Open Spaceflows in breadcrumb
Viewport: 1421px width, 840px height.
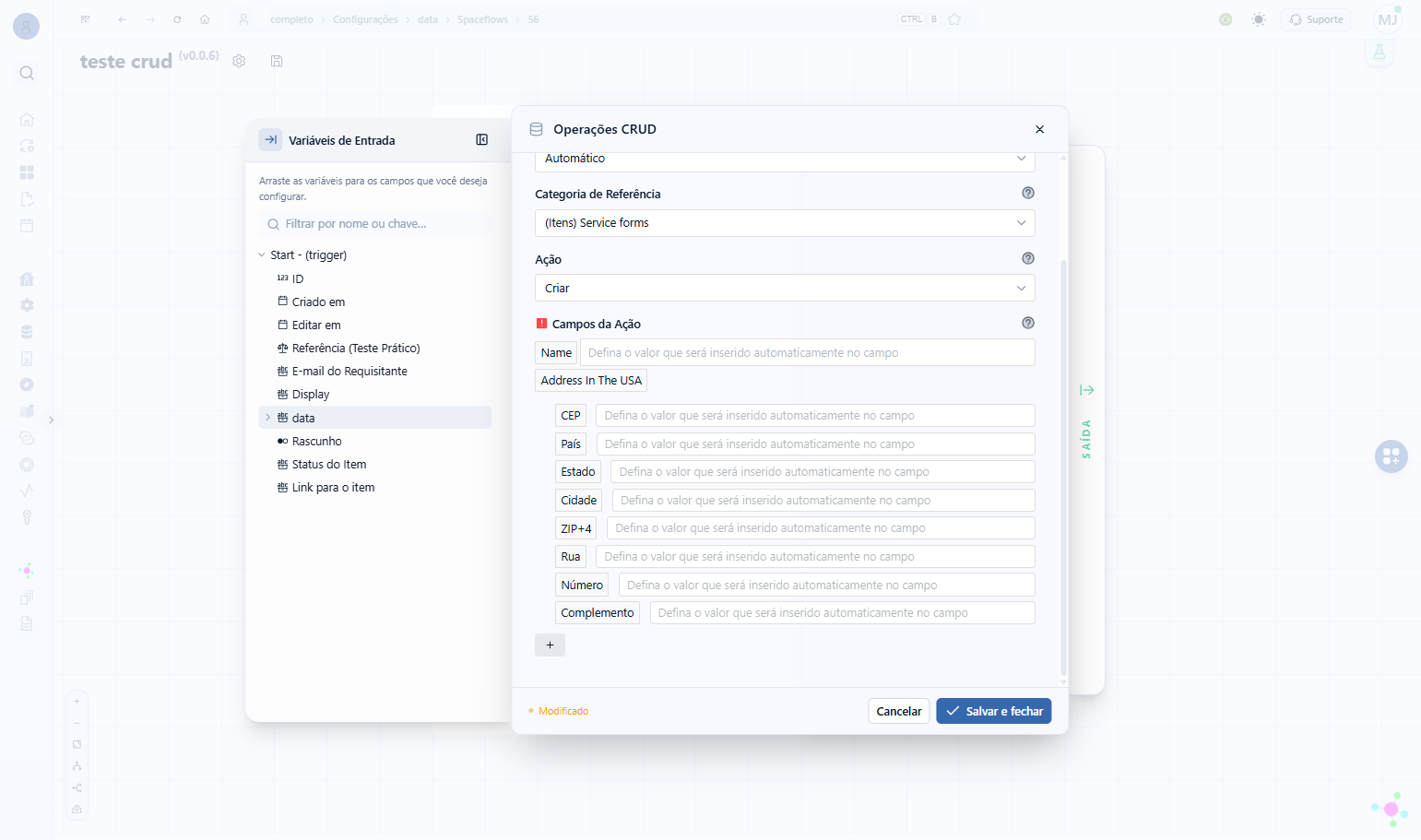coord(482,19)
